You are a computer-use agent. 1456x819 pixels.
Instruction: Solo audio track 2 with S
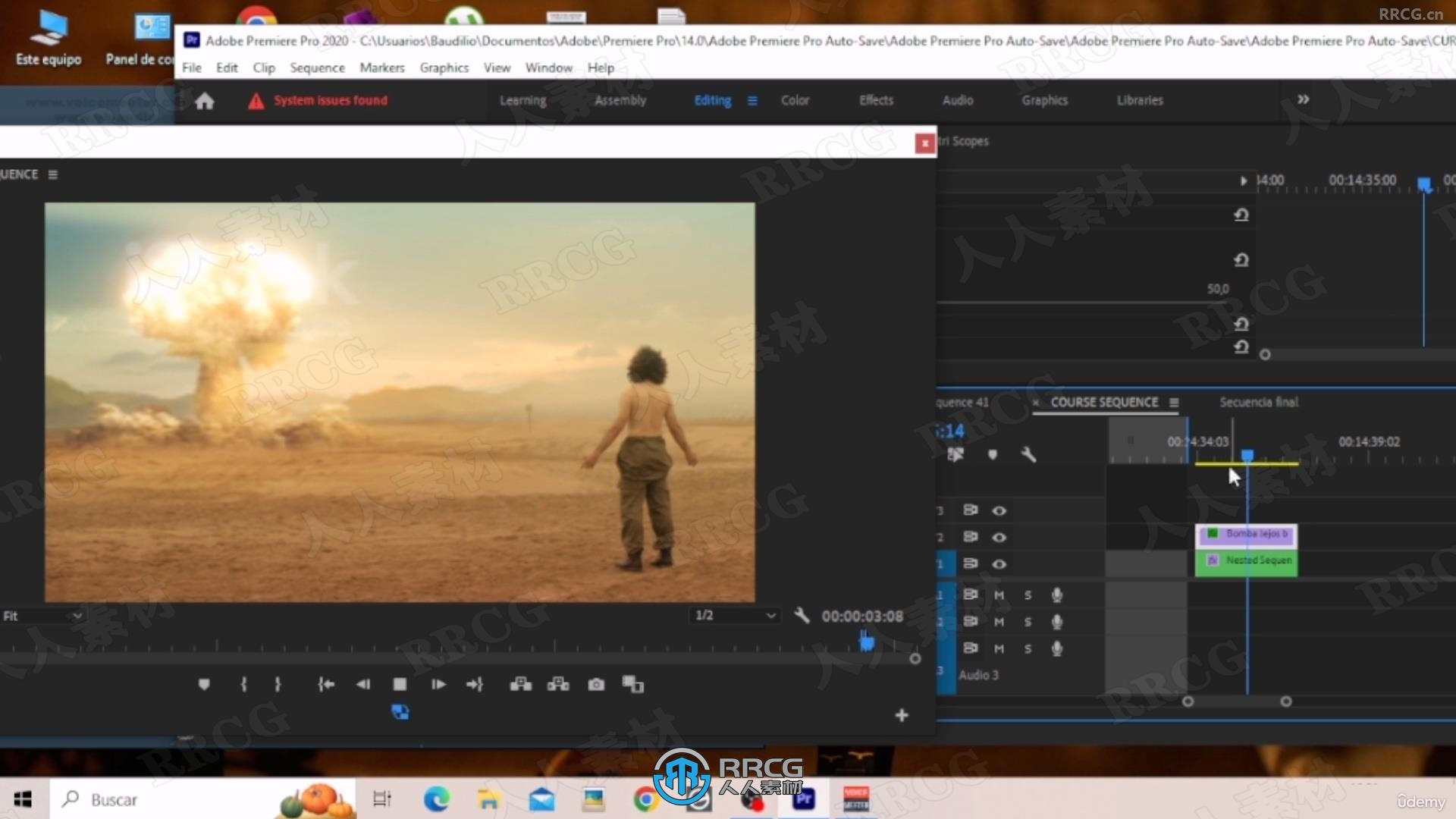[1028, 622]
